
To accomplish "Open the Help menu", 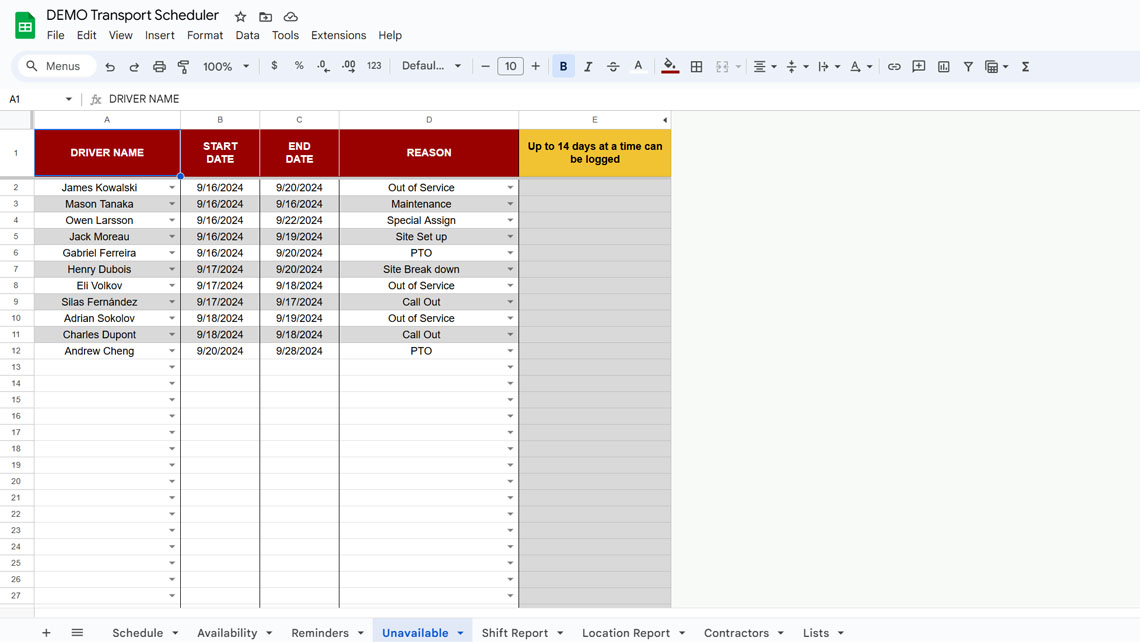I will pyautogui.click(x=390, y=35).
